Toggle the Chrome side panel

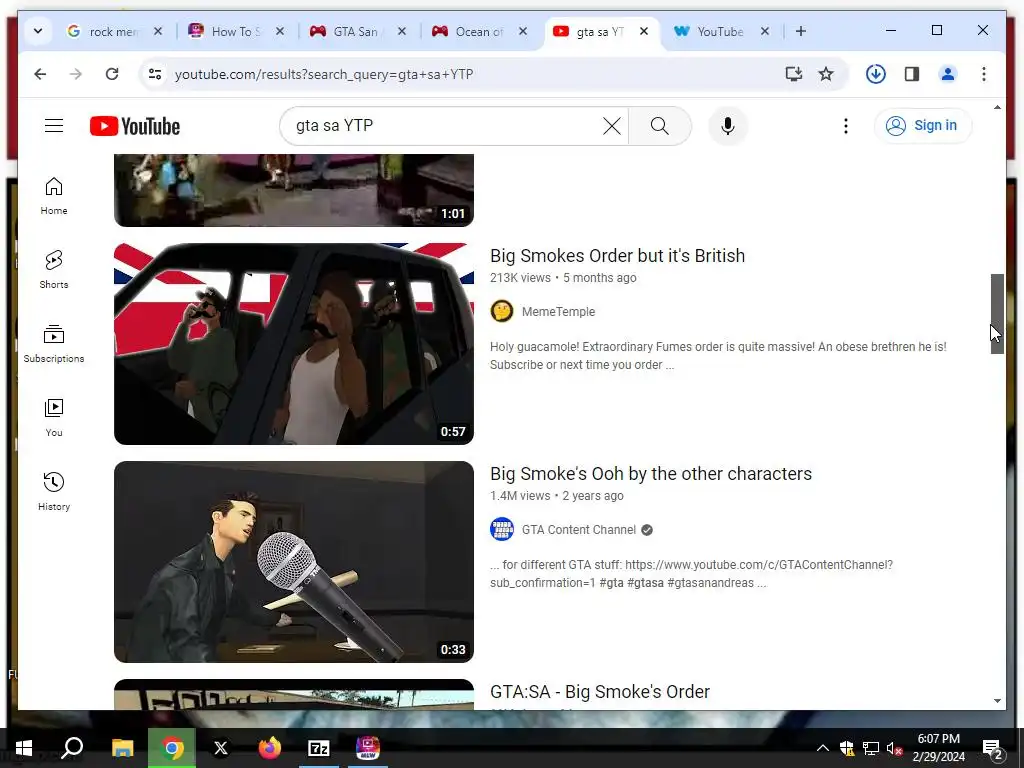pos(912,74)
